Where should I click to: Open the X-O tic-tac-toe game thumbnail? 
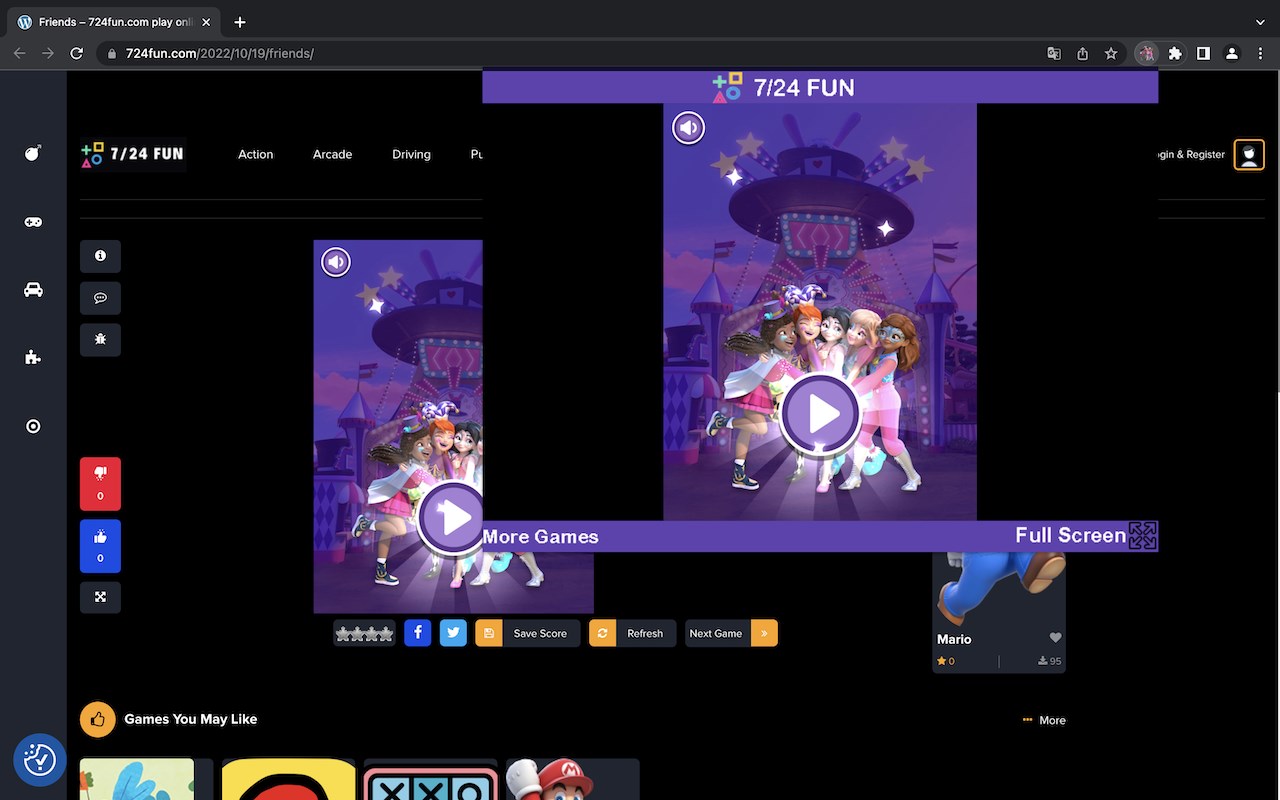point(430,779)
